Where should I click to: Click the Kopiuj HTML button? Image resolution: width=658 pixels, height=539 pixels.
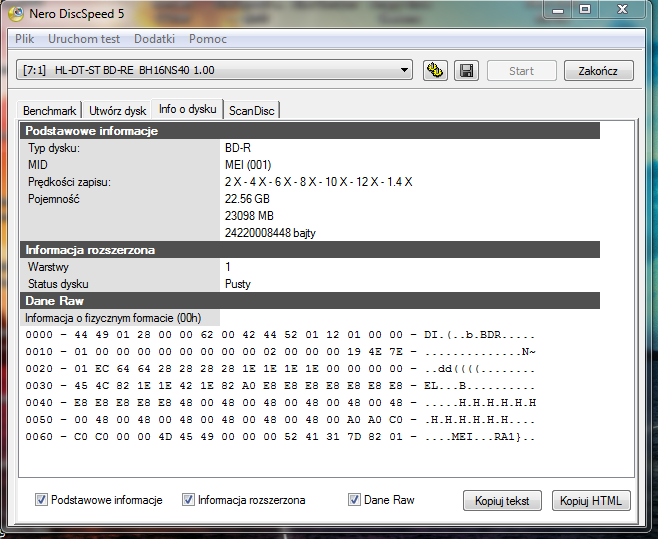[x=591, y=500]
